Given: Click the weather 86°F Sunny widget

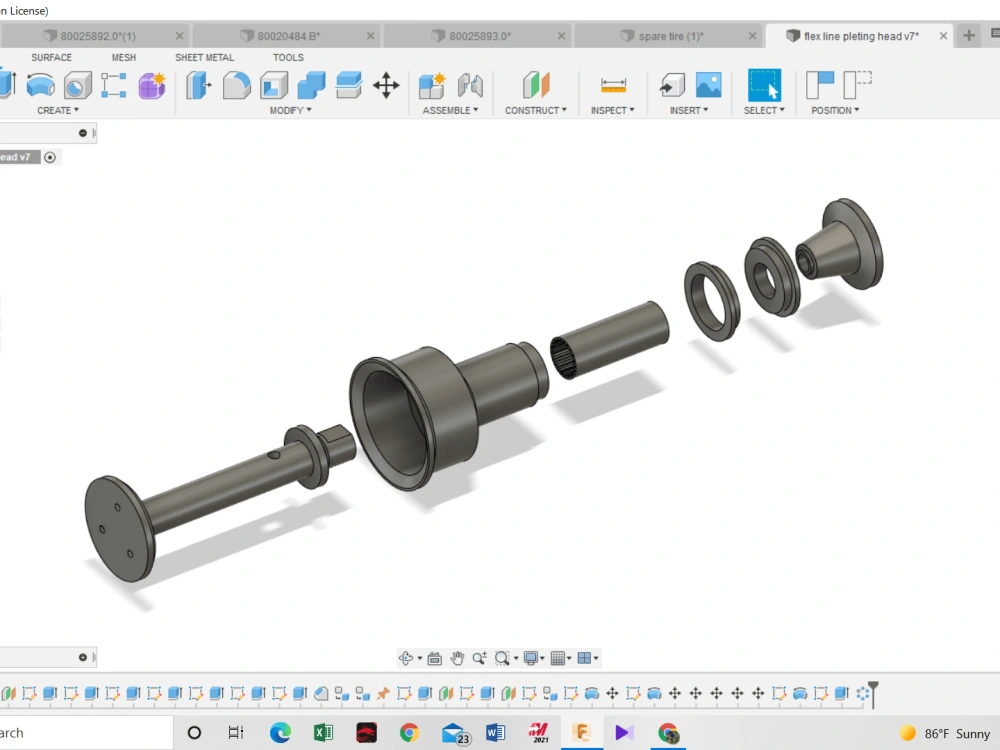Looking at the screenshot, I should pos(945,733).
